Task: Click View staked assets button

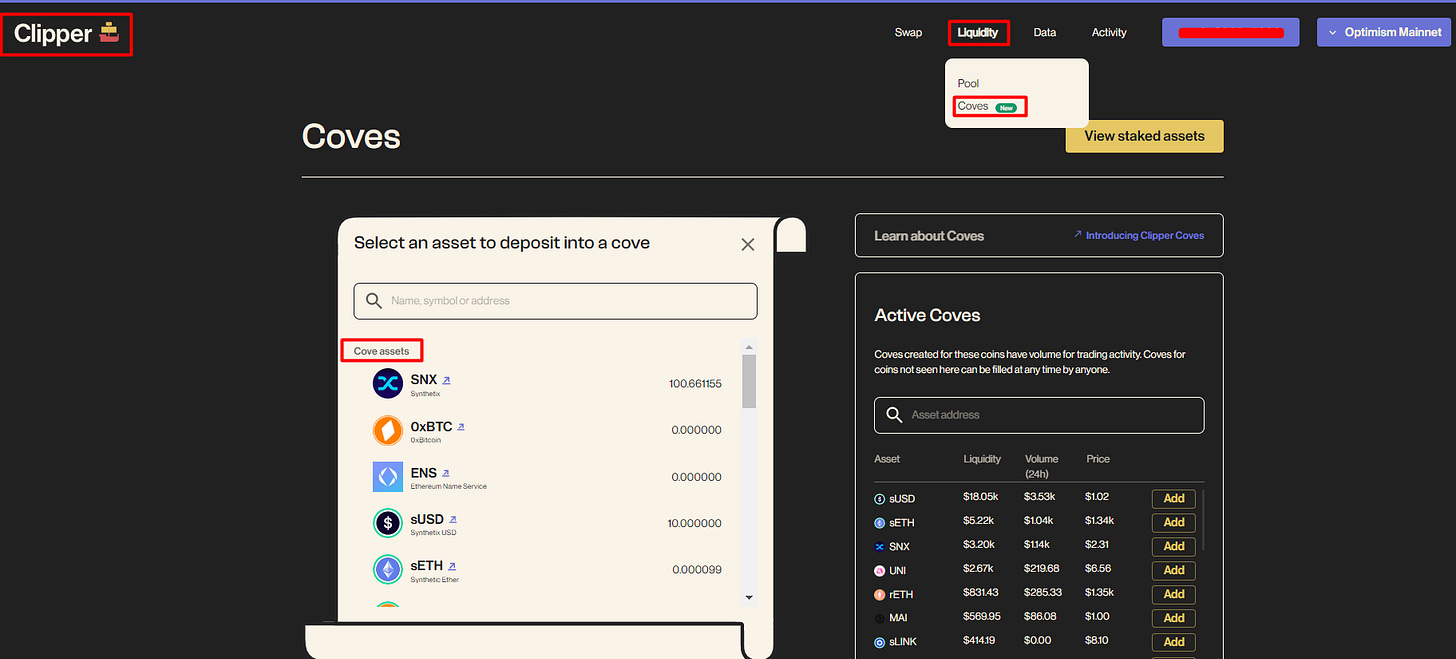Action: pyautogui.click(x=1144, y=136)
